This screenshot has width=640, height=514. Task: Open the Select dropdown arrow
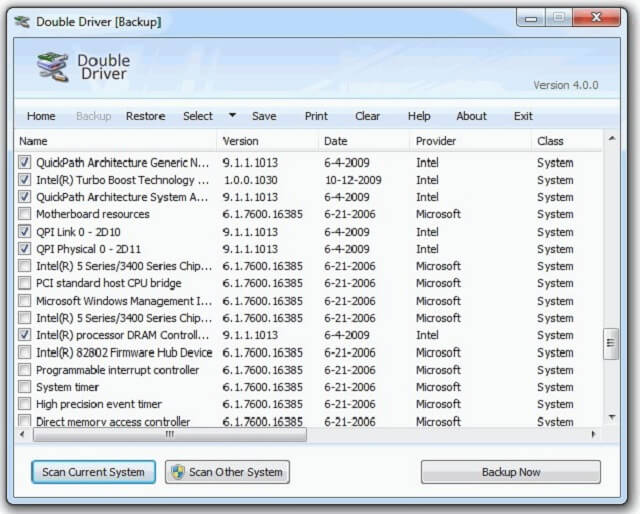coord(232,116)
